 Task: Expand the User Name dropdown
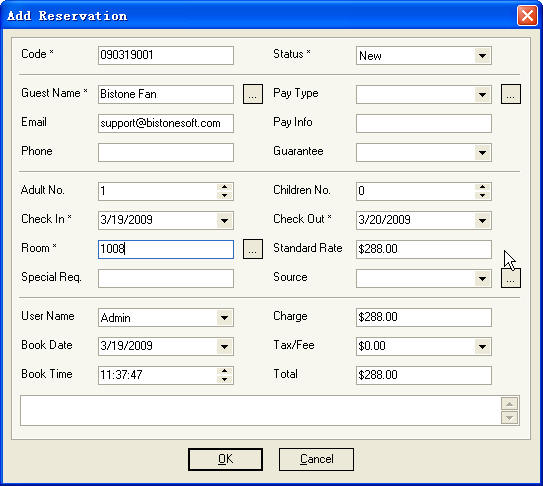point(224,317)
